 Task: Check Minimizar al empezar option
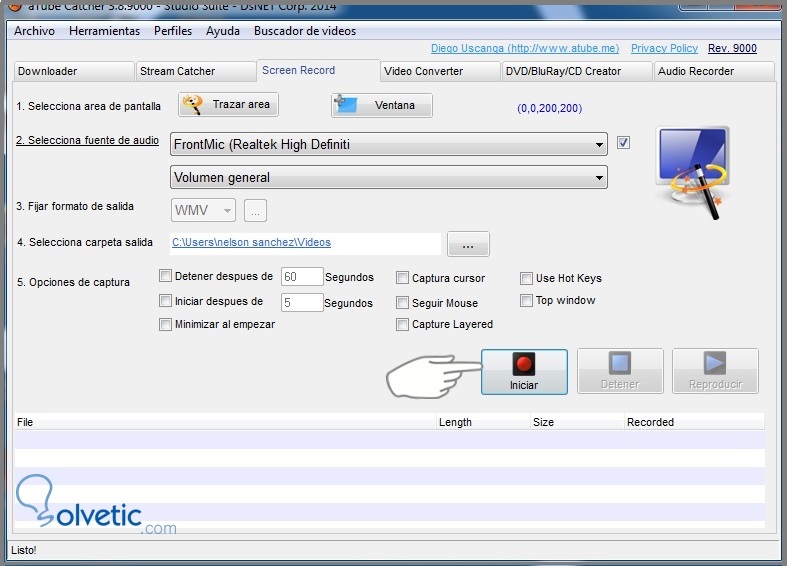[x=165, y=324]
